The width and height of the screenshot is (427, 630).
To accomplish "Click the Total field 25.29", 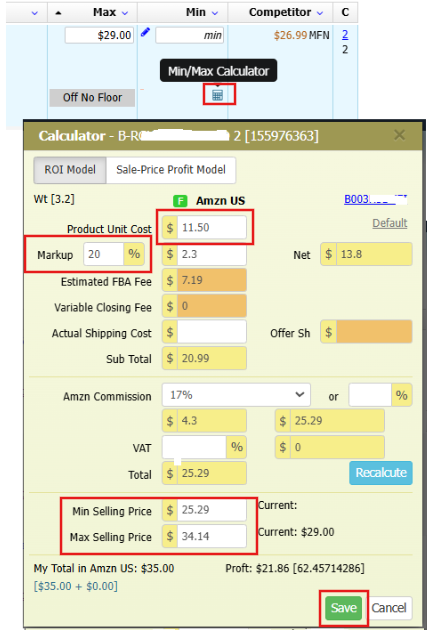I will point(212,473).
